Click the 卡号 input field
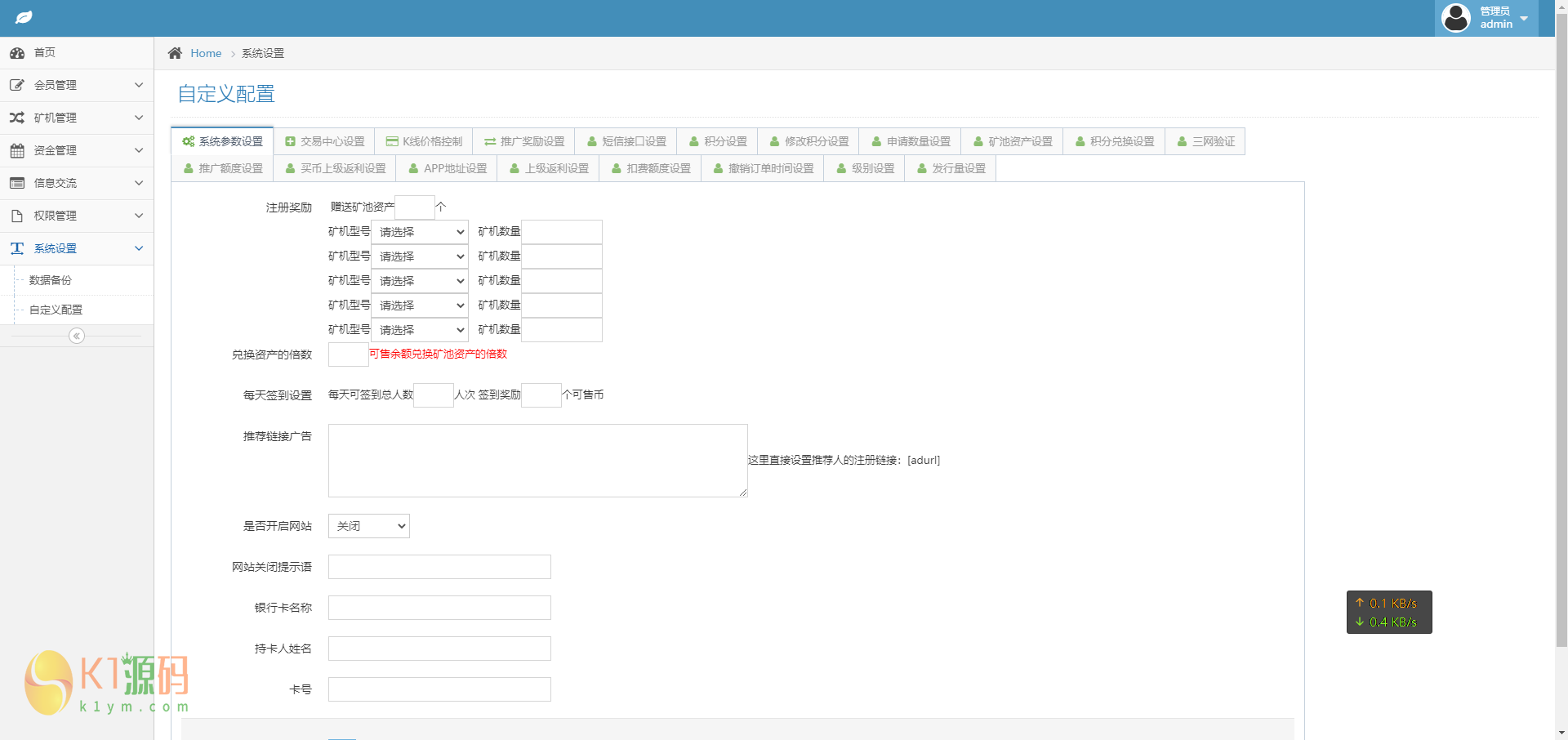This screenshot has width=1568, height=740. tap(439, 689)
